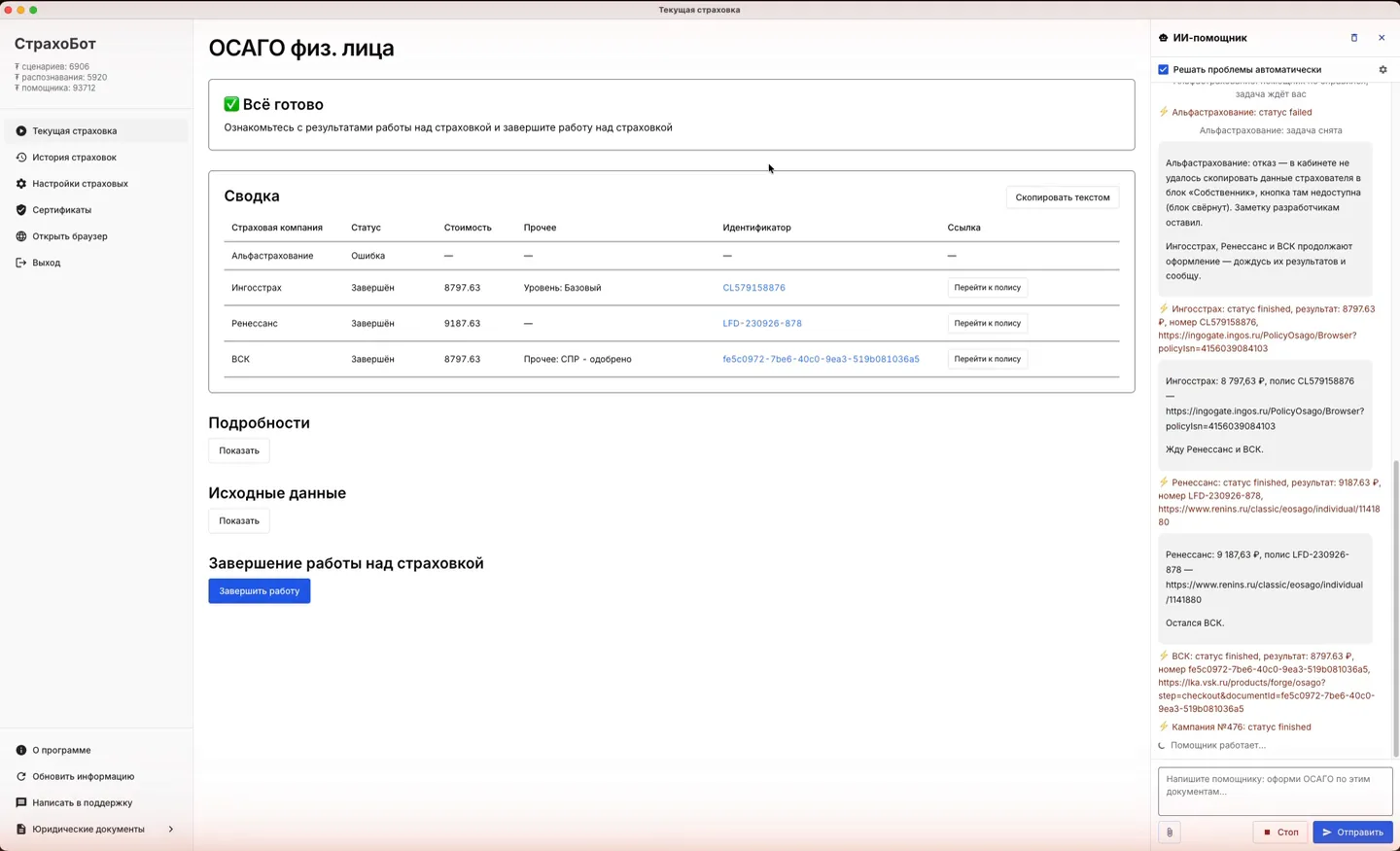Click Скопировать текстом button
Image resolution: width=1400 pixels, height=851 pixels.
pyautogui.click(x=1063, y=197)
